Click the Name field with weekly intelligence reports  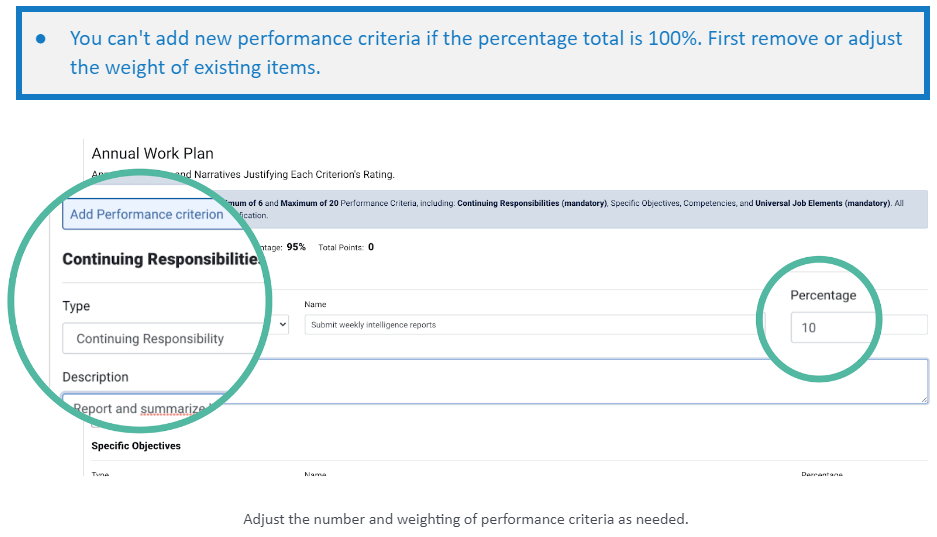(535, 325)
